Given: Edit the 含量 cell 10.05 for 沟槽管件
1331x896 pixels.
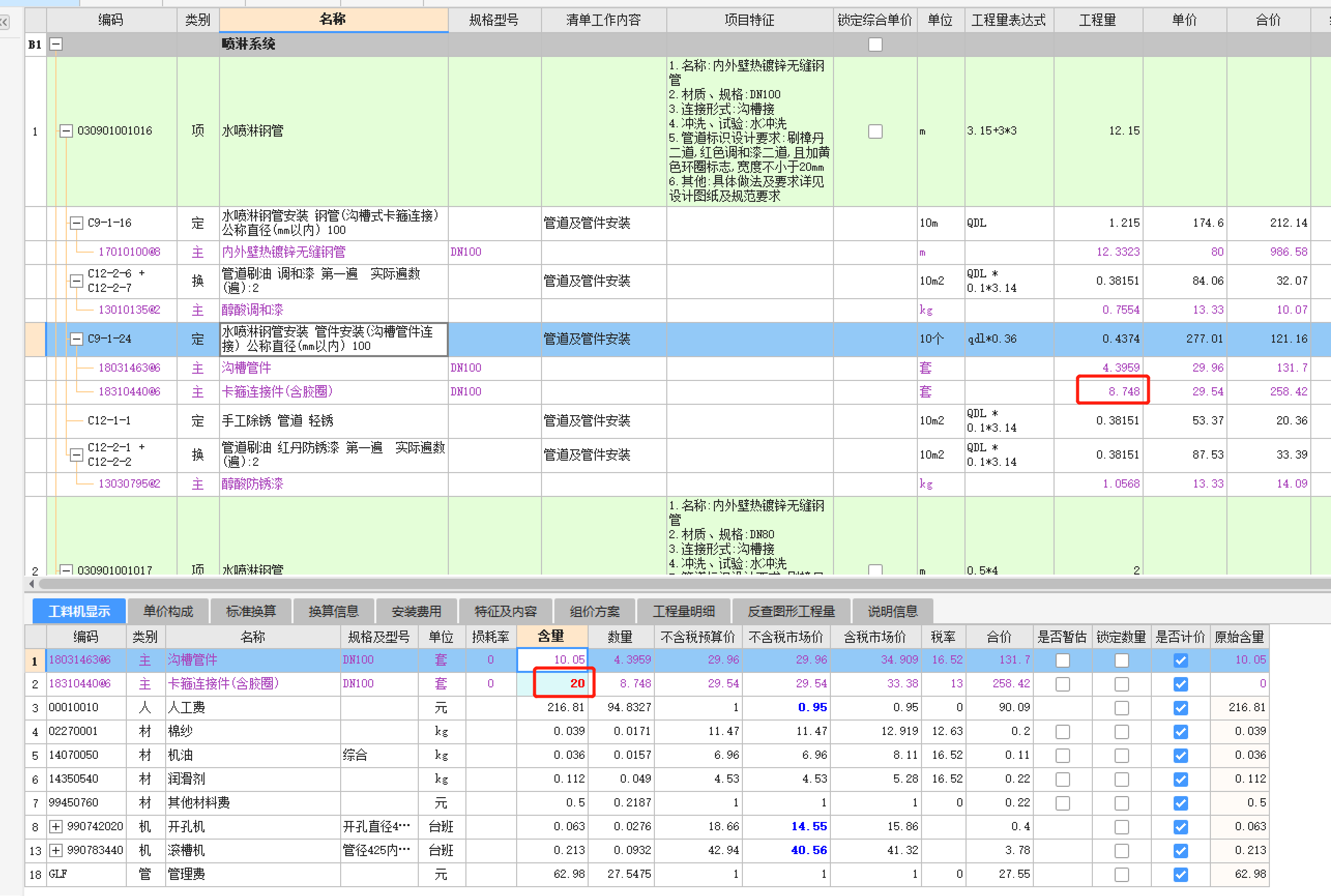Looking at the screenshot, I should pyautogui.click(x=552, y=659).
